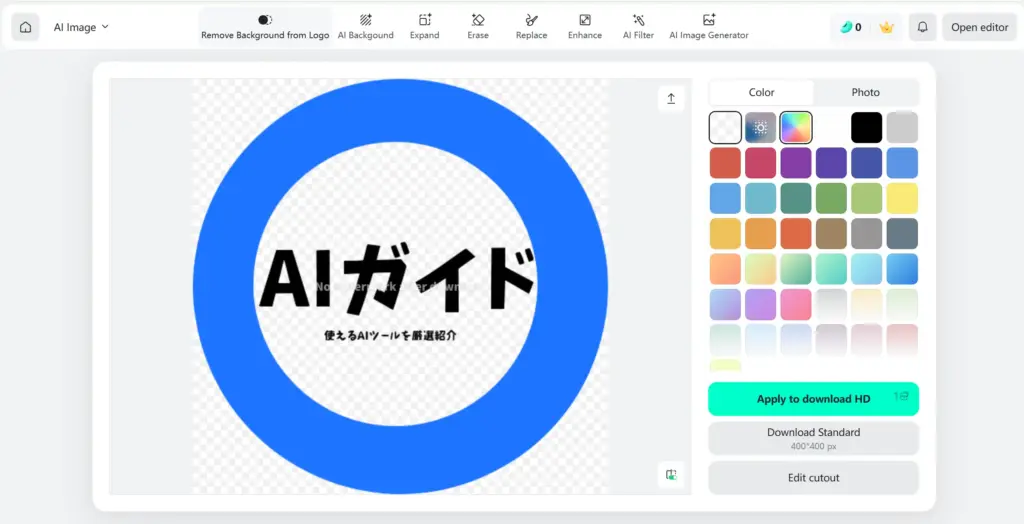Select the Enhance tool

585,27
